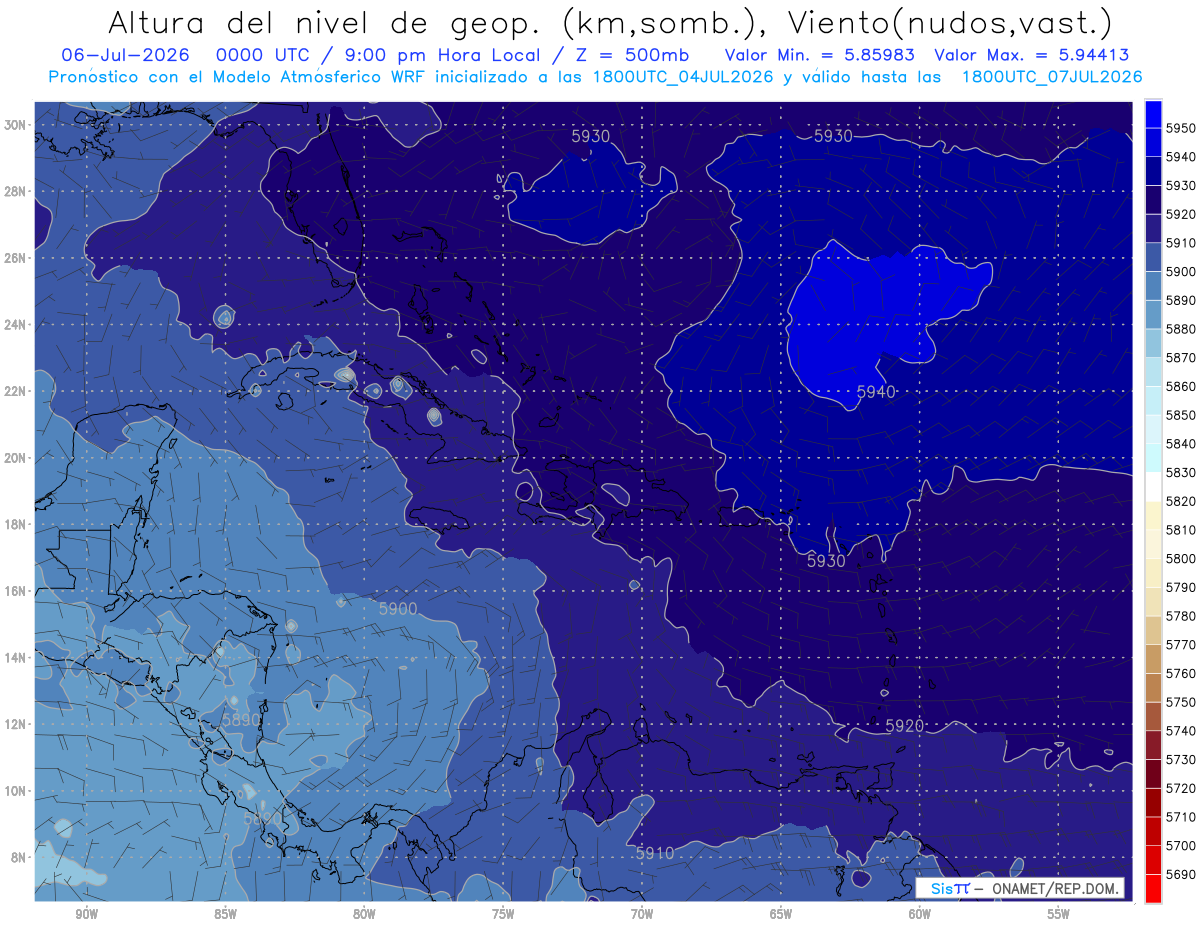Click the 60W longitude axis label

920,914
